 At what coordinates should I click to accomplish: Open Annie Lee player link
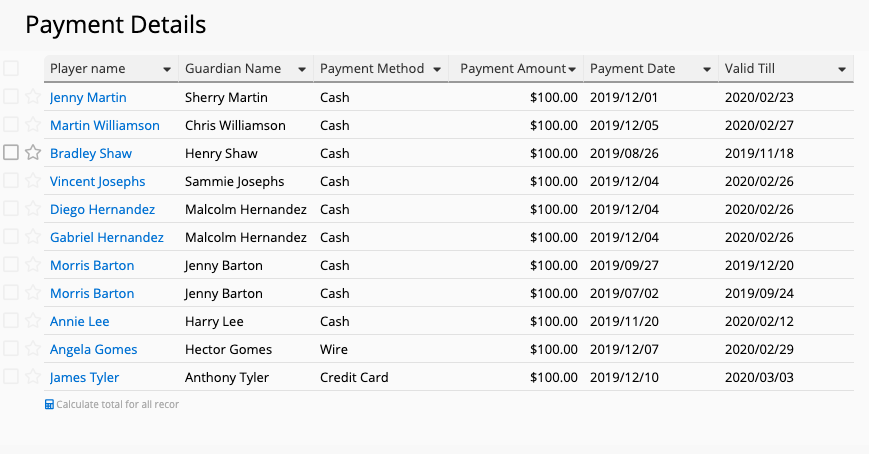click(80, 322)
